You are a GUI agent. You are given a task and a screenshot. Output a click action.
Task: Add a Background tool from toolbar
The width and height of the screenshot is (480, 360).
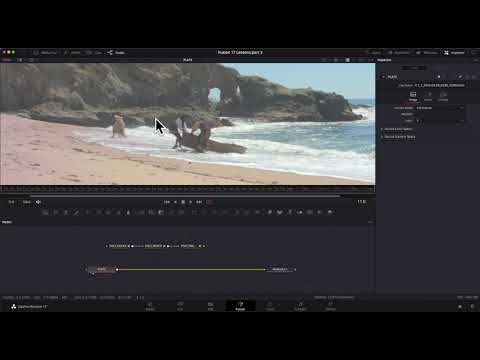pos(46,212)
